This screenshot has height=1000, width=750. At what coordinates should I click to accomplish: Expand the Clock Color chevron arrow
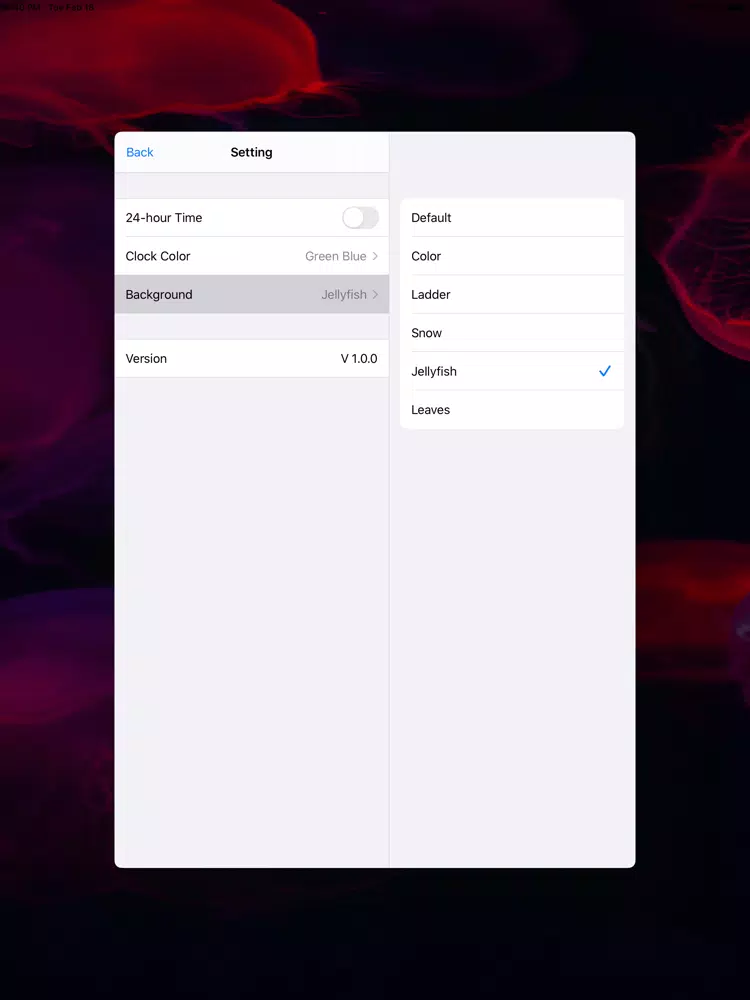[x=375, y=256]
